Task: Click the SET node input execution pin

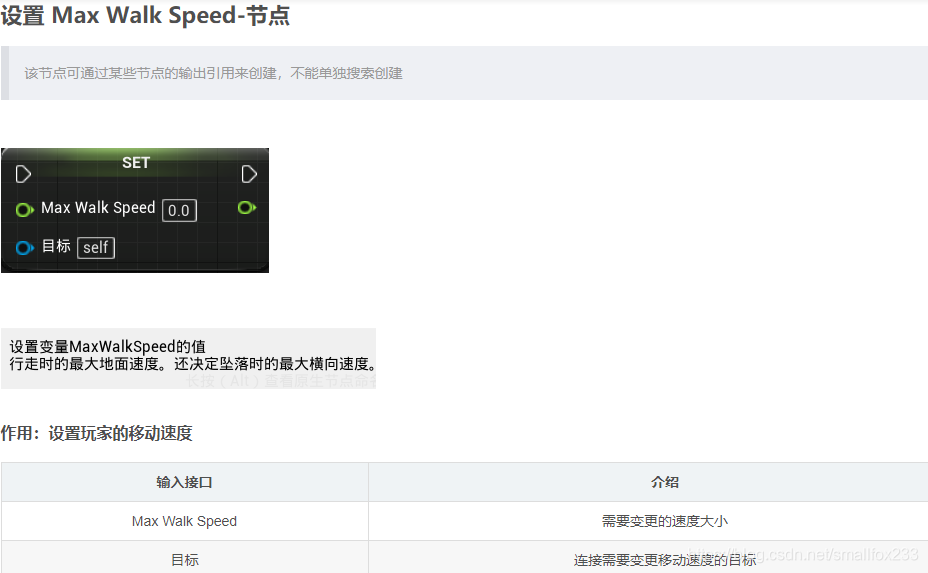Action: tap(23, 174)
